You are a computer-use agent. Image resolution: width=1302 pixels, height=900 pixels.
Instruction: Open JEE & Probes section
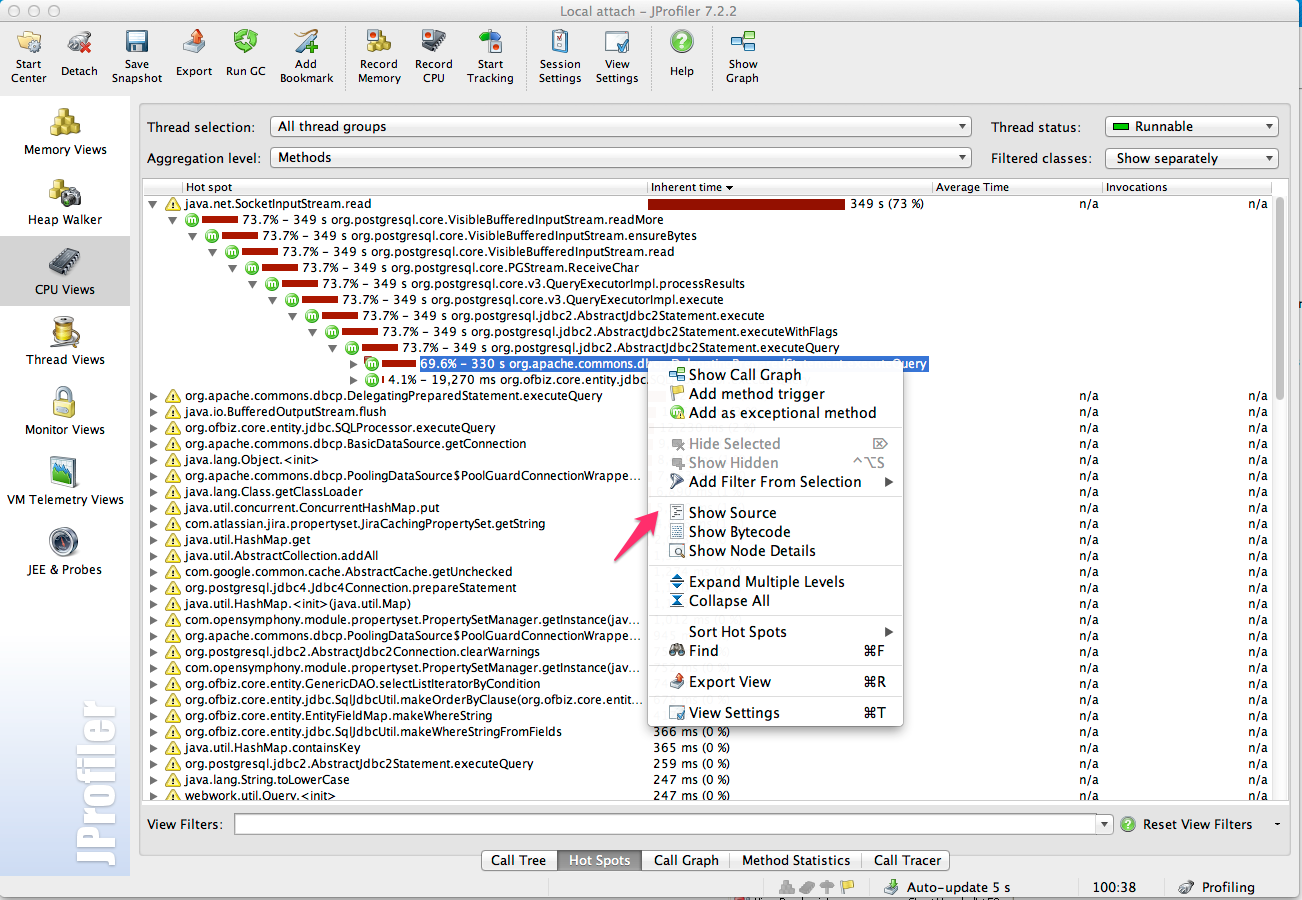point(65,551)
